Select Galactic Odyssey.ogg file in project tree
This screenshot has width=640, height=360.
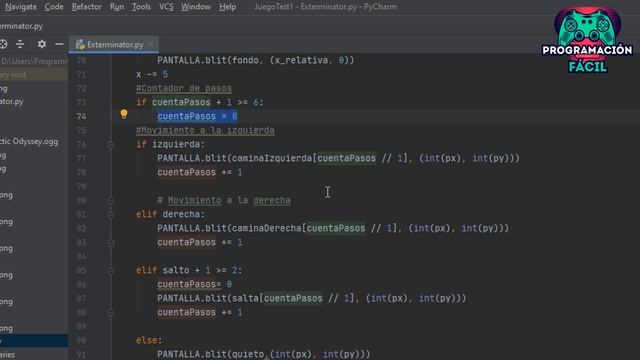click(x=29, y=142)
